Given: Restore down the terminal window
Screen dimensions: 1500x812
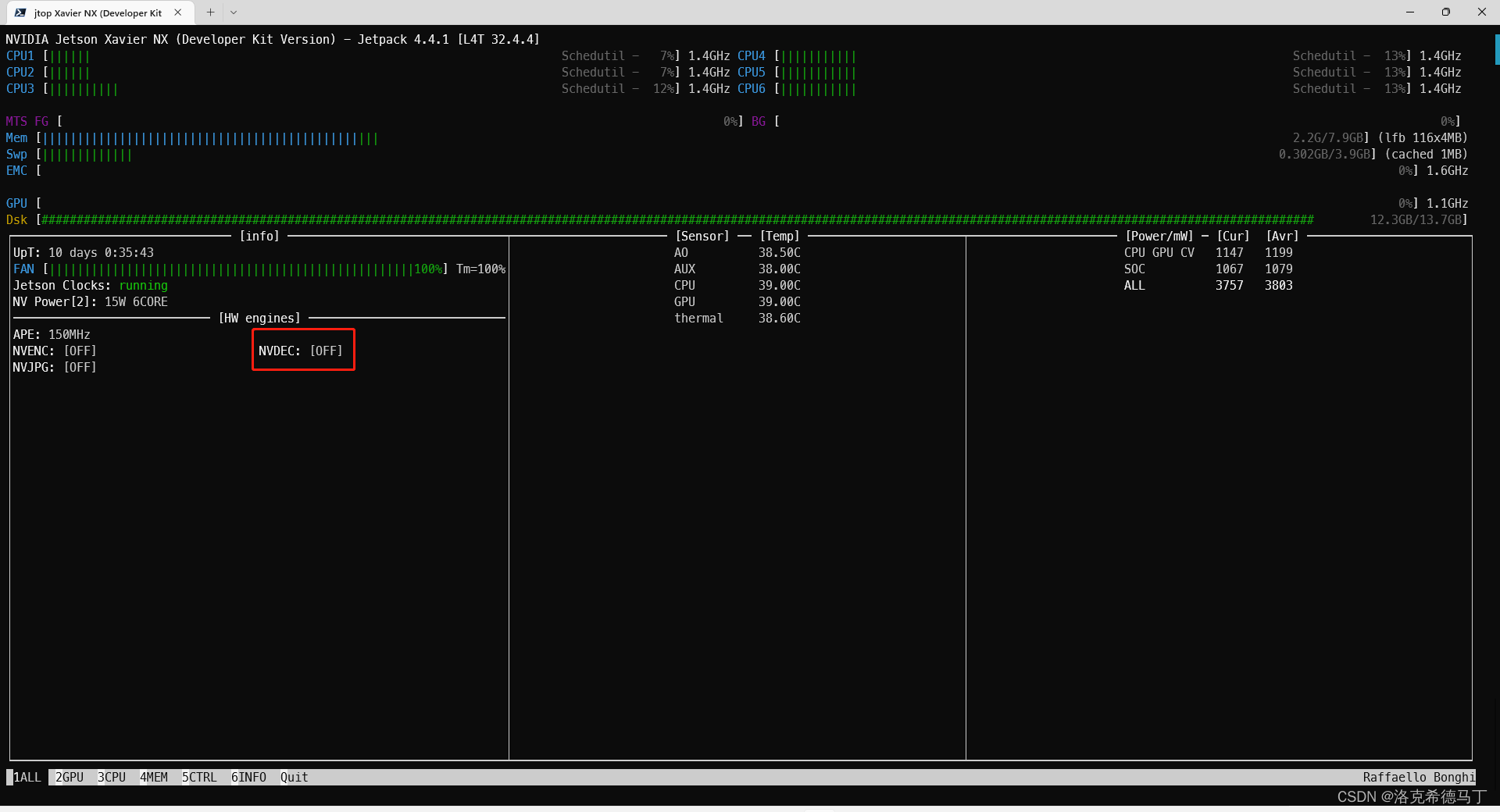Looking at the screenshot, I should point(1446,12).
